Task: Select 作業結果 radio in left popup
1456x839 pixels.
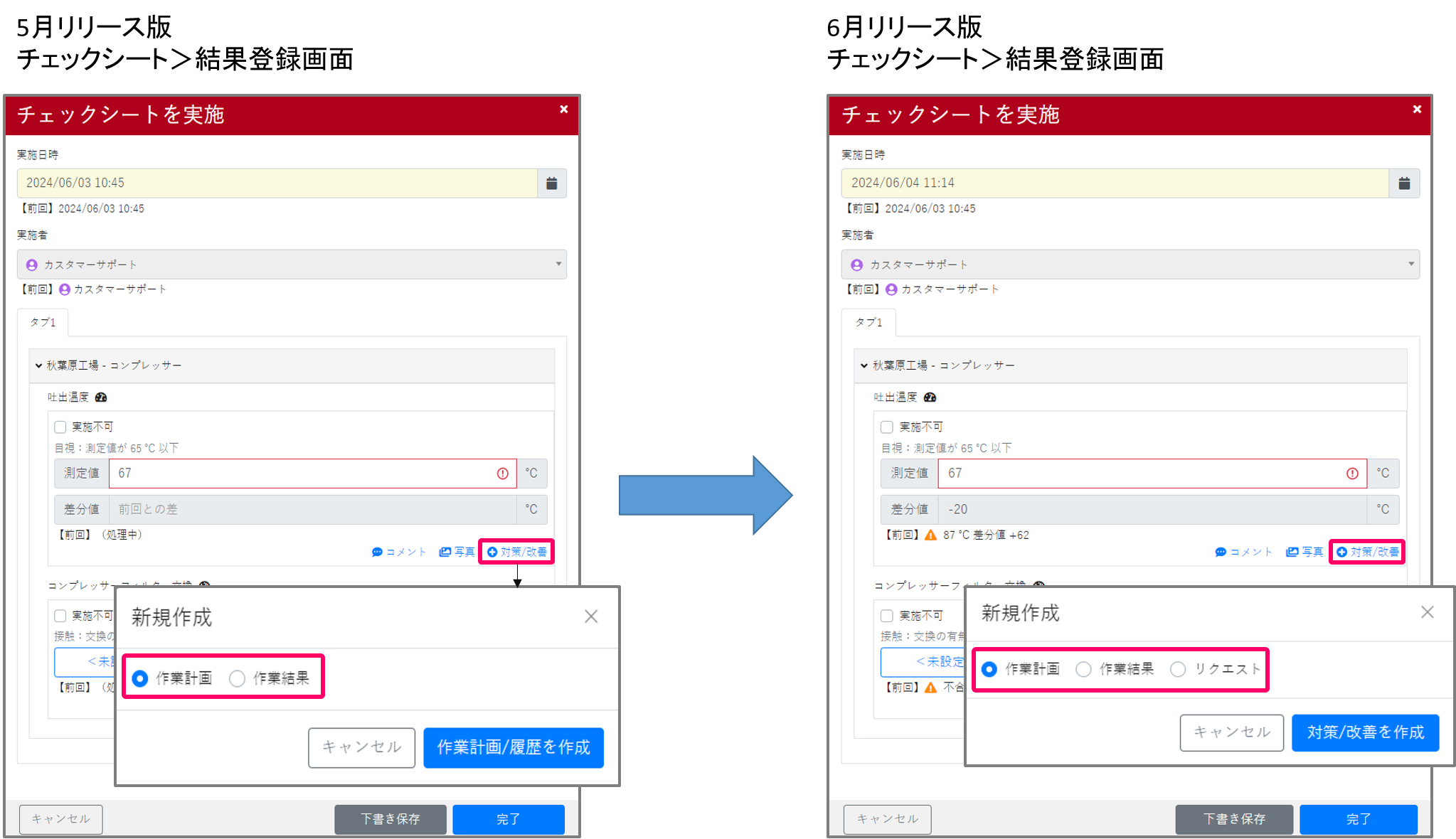Action: click(x=238, y=678)
